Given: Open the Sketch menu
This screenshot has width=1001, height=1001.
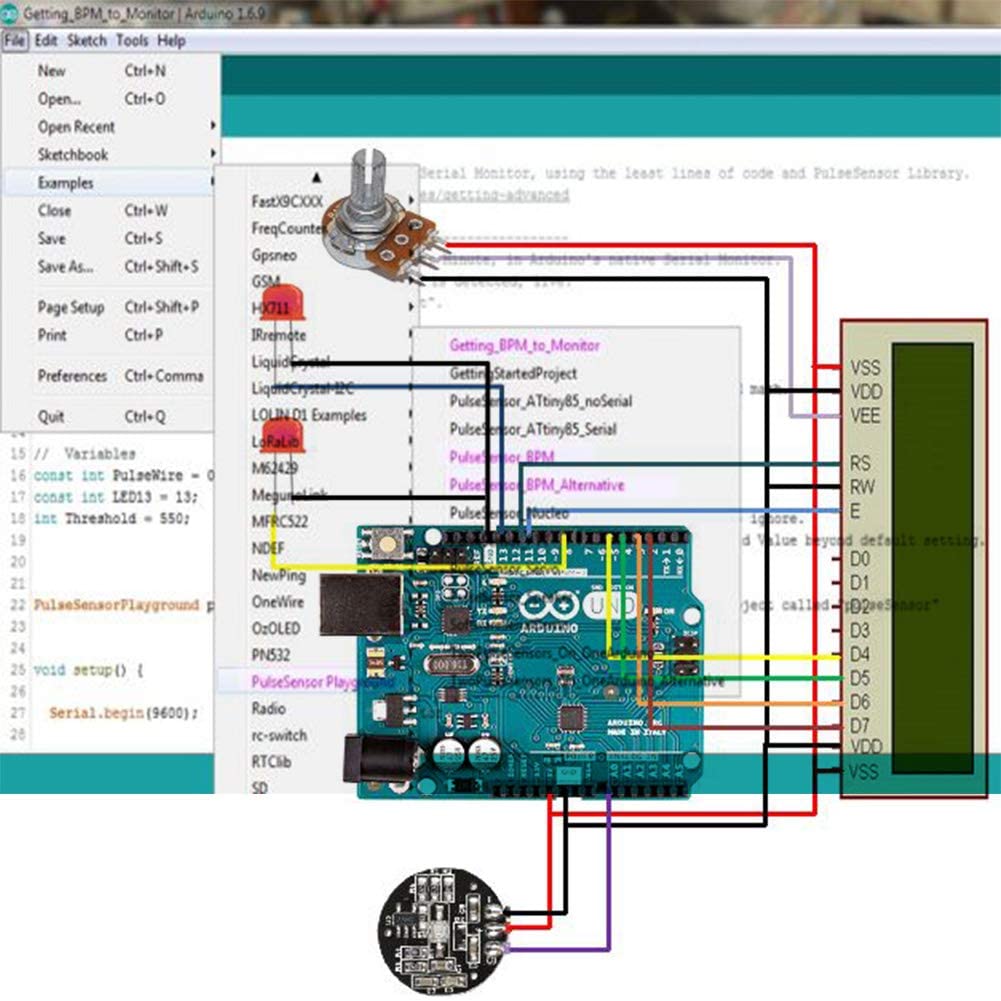Looking at the screenshot, I should click(86, 41).
